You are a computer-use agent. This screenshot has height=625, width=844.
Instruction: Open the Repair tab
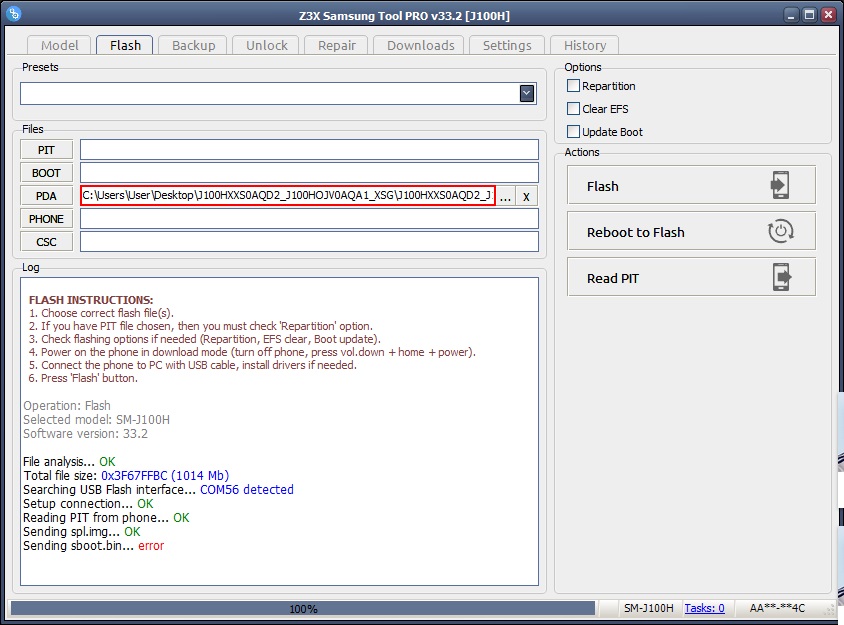coord(336,45)
